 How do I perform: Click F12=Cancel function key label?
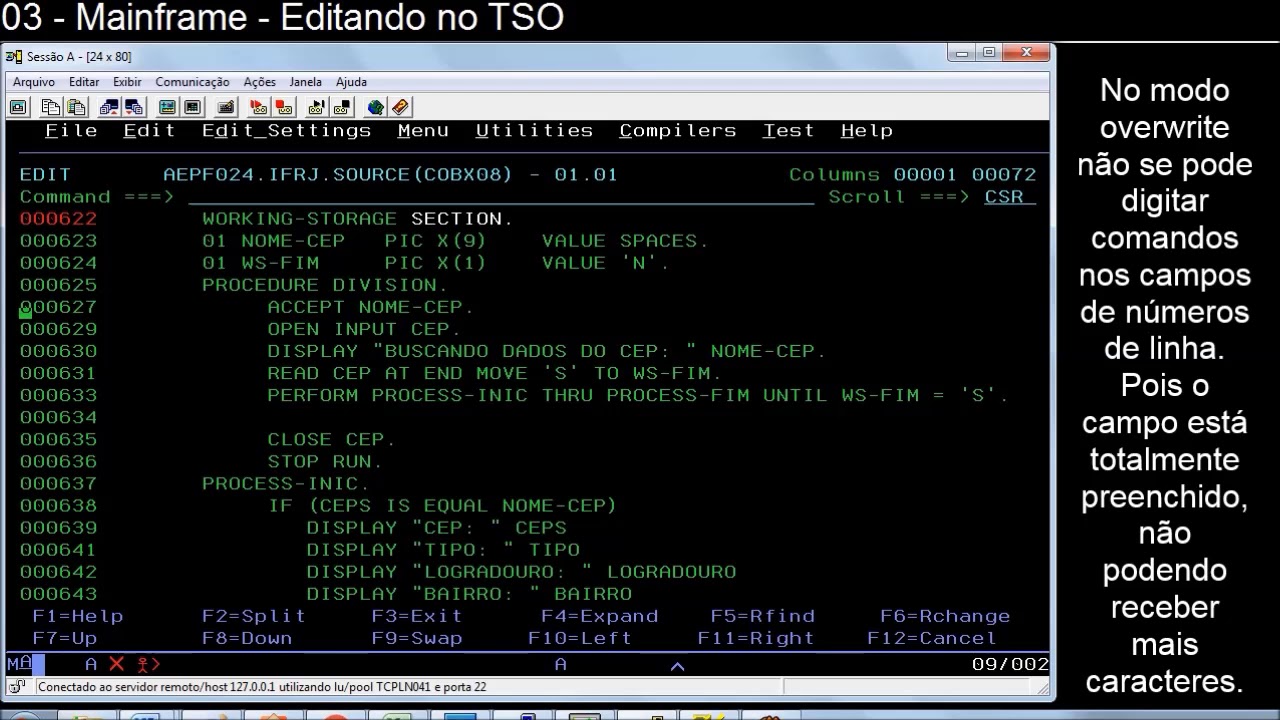[932, 638]
